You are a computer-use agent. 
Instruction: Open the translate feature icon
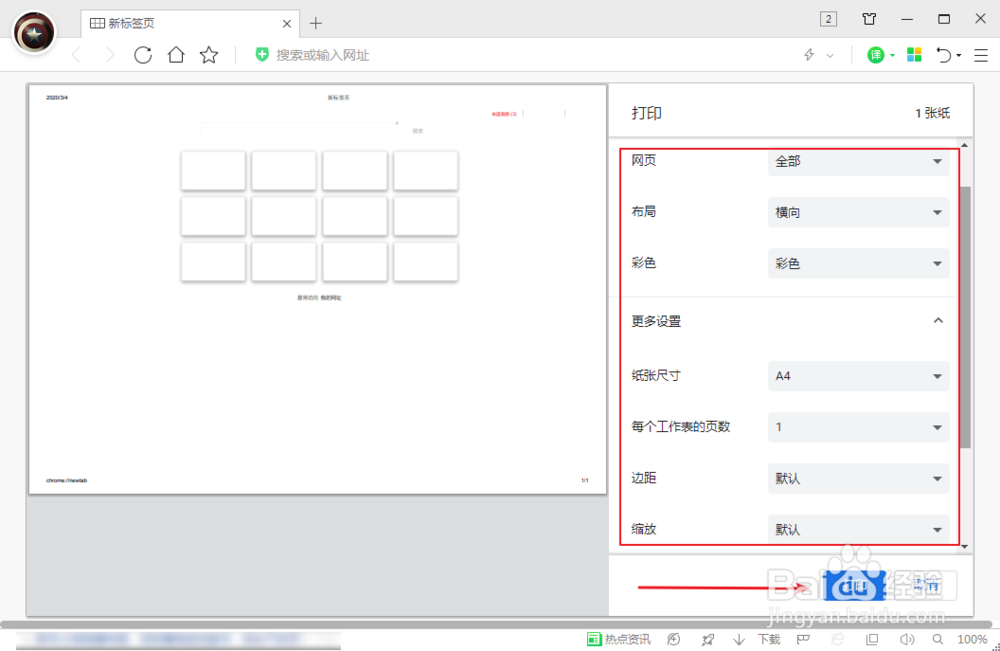point(877,55)
